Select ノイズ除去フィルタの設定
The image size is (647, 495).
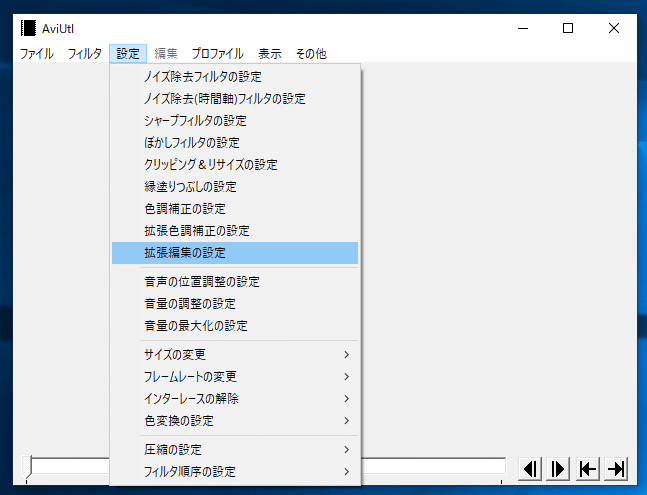(235, 77)
